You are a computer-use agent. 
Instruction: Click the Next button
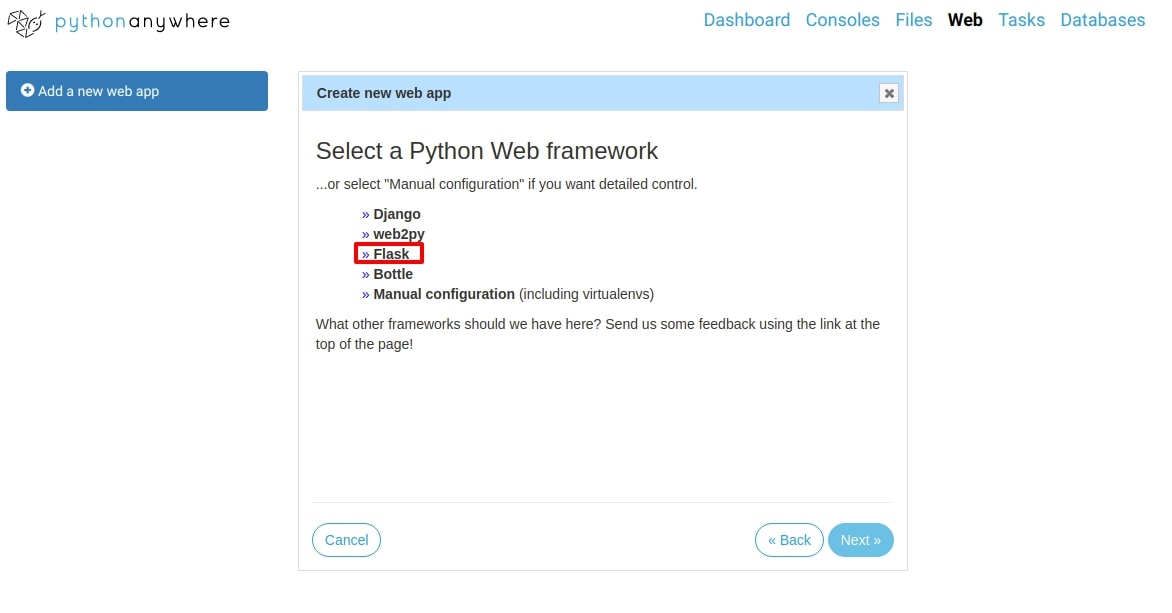coord(860,540)
